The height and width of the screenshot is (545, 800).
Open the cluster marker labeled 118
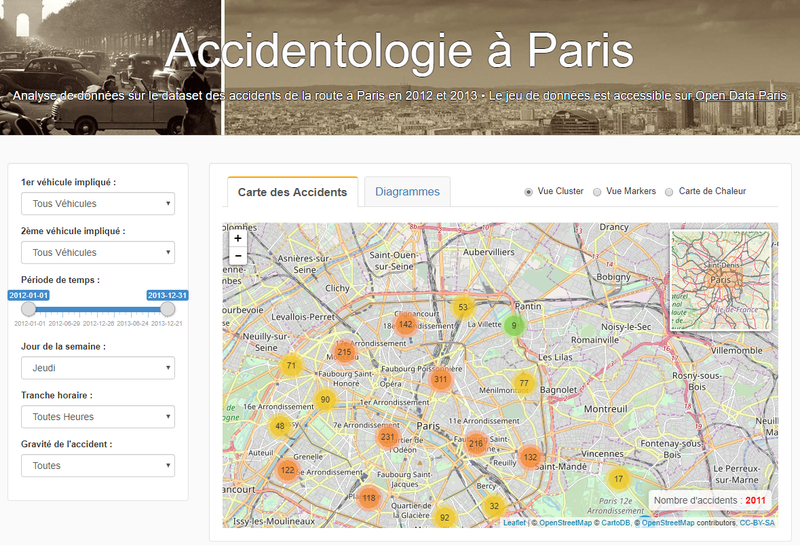coord(369,498)
